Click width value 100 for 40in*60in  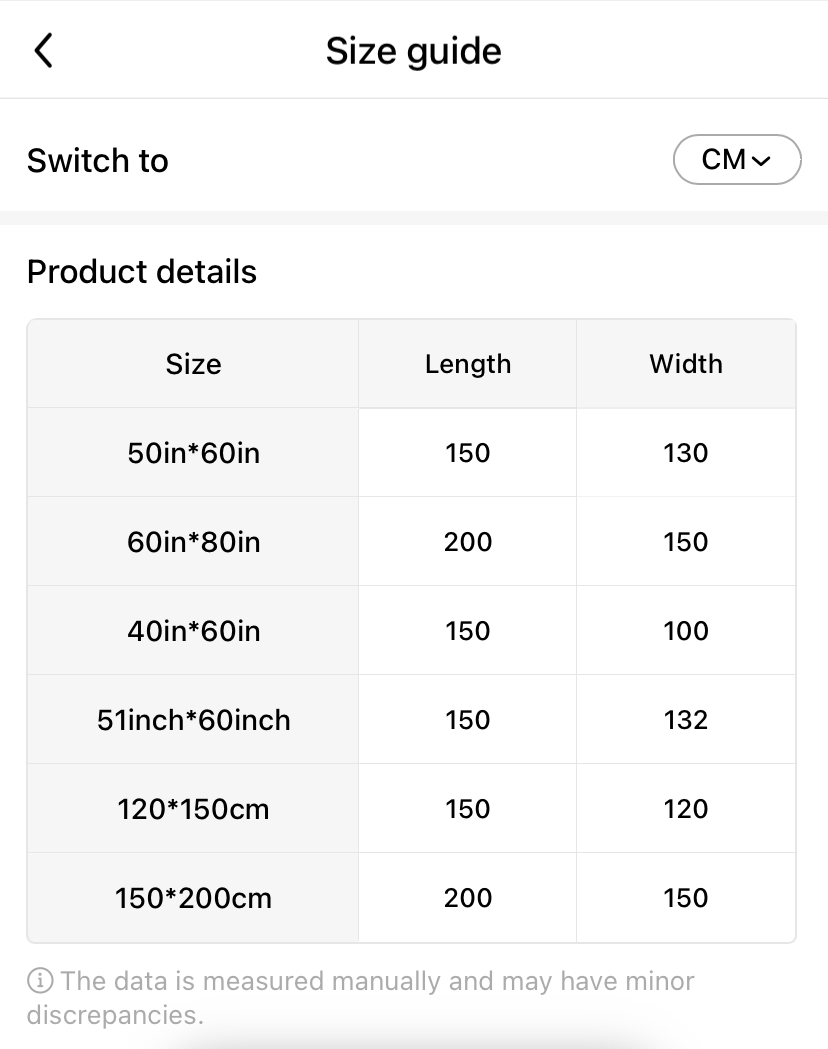click(685, 631)
